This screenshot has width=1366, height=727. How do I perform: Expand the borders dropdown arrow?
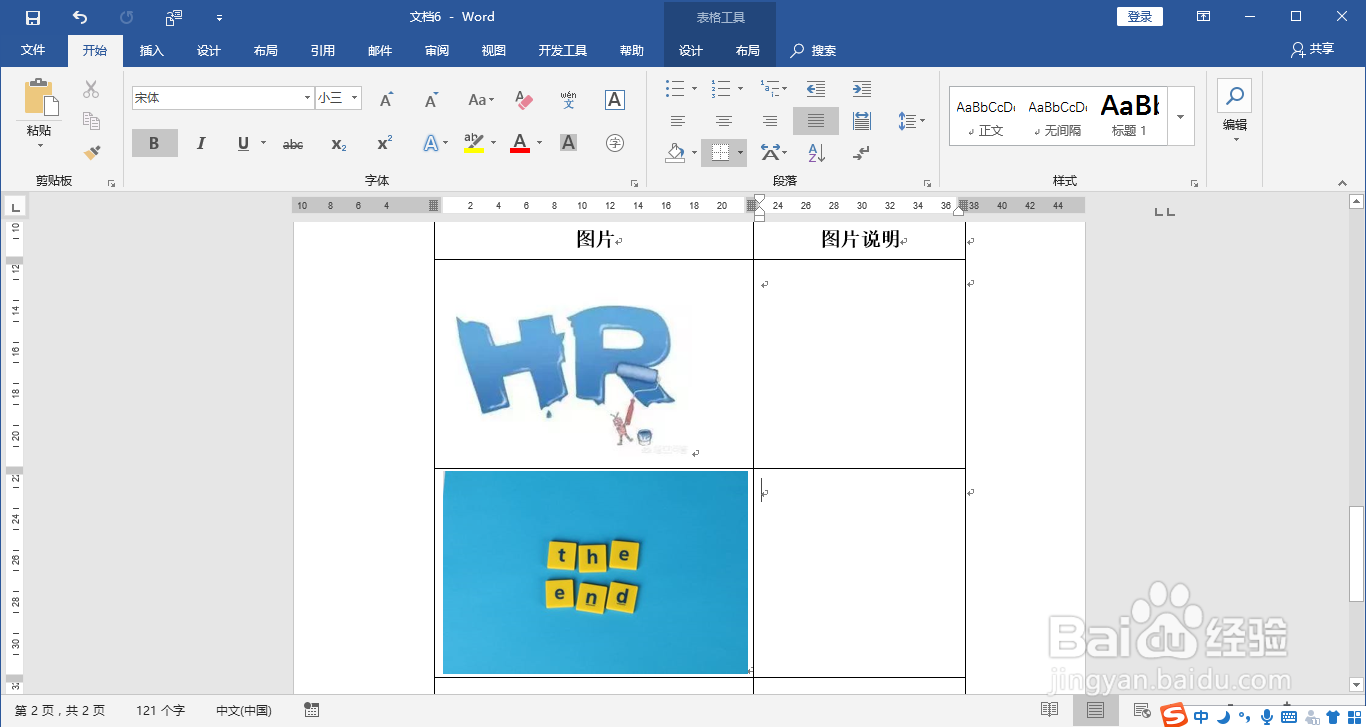point(740,153)
